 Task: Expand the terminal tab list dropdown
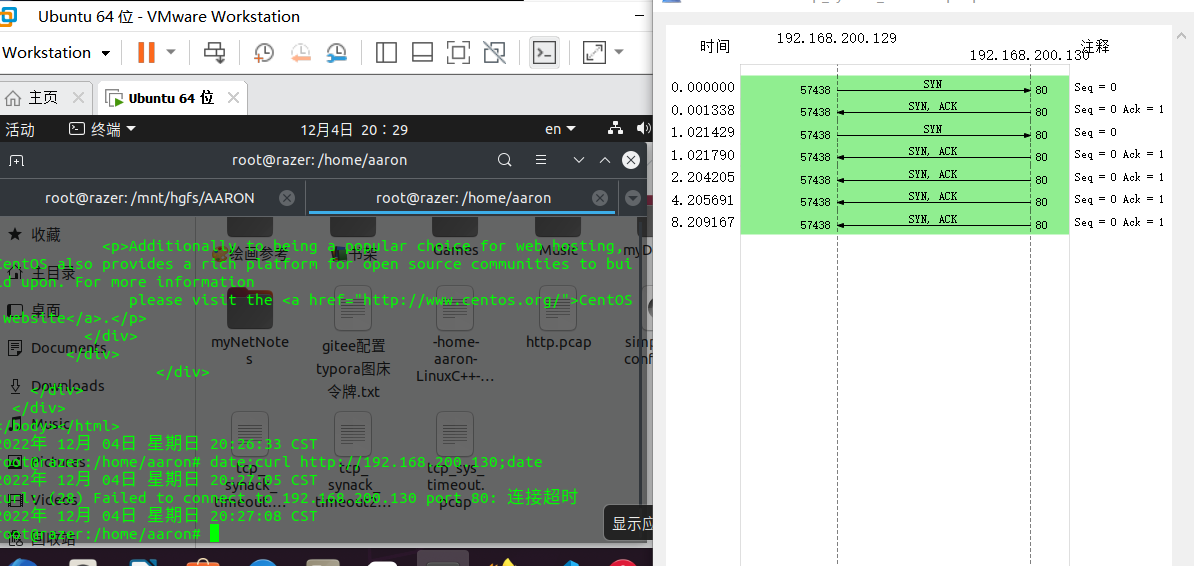point(632,198)
